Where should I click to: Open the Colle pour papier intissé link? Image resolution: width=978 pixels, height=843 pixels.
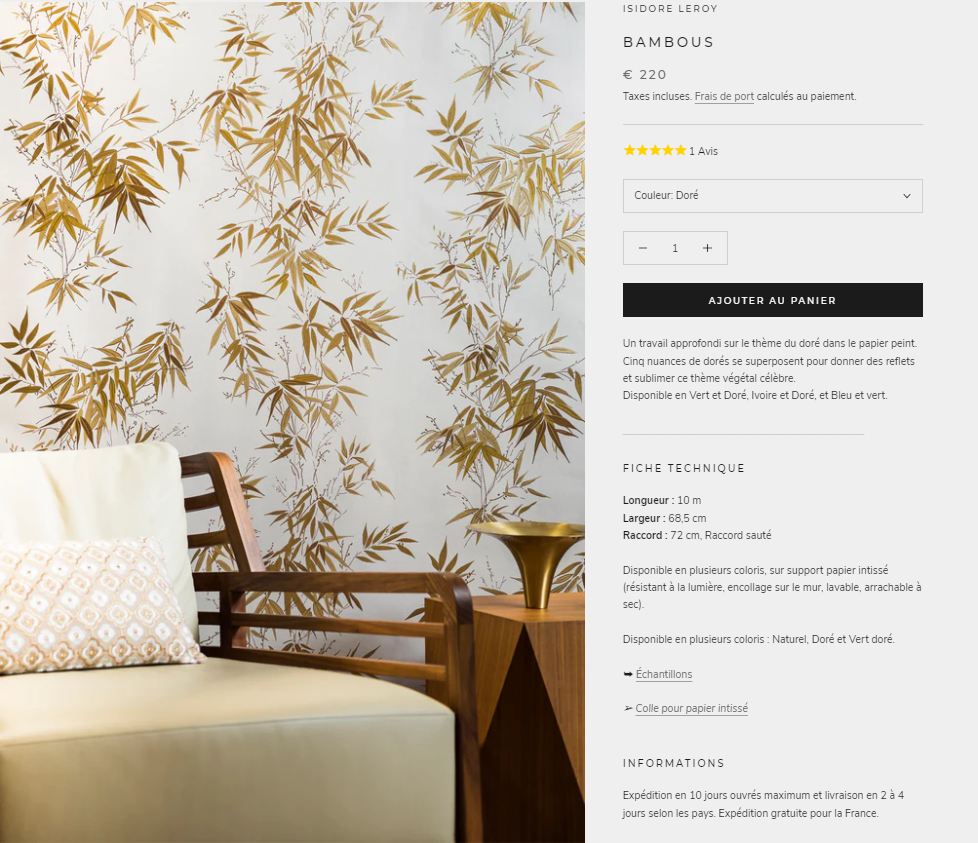pyautogui.click(x=691, y=708)
